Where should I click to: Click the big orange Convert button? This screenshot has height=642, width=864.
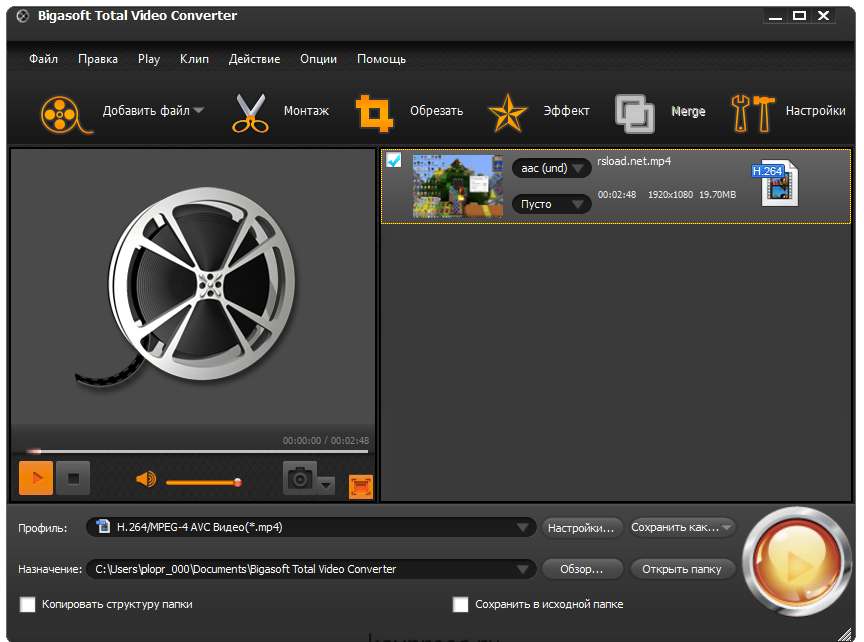click(x=796, y=563)
